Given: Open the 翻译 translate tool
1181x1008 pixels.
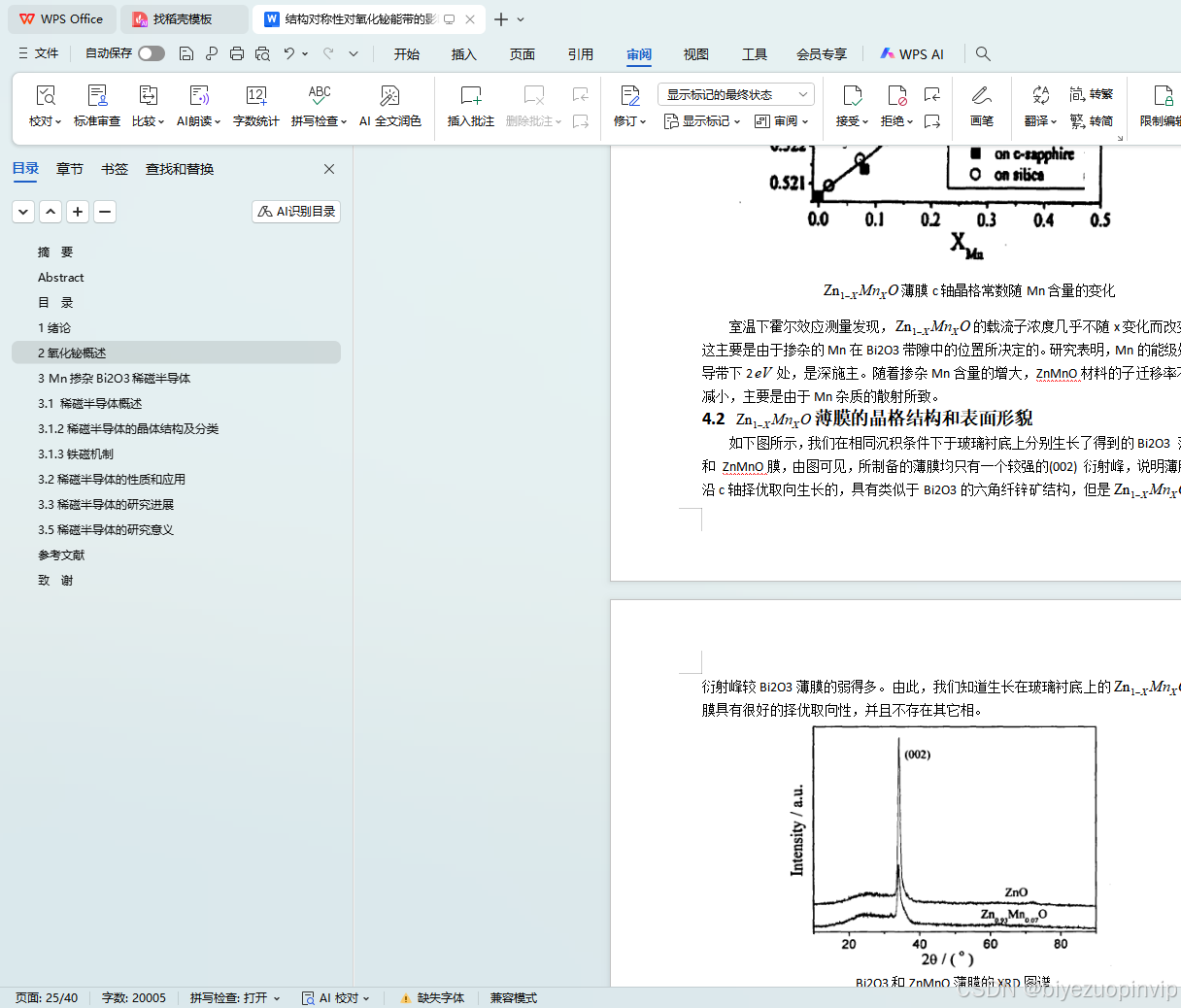Looking at the screenshot, I should click(x=1040, y=106).
